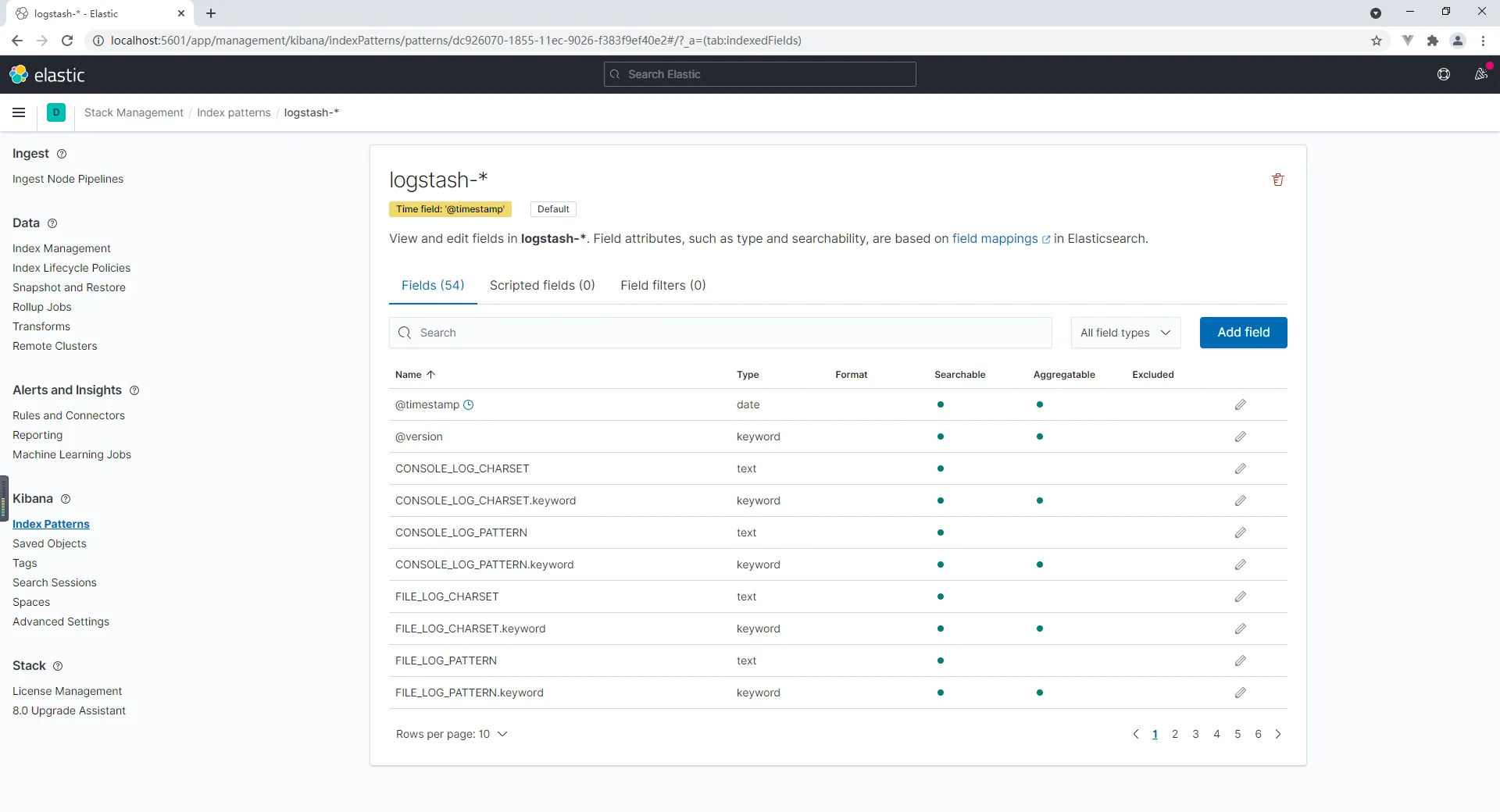Switch to the Field filters tab
Screen dimensions: 1500x812
point(662,285)
